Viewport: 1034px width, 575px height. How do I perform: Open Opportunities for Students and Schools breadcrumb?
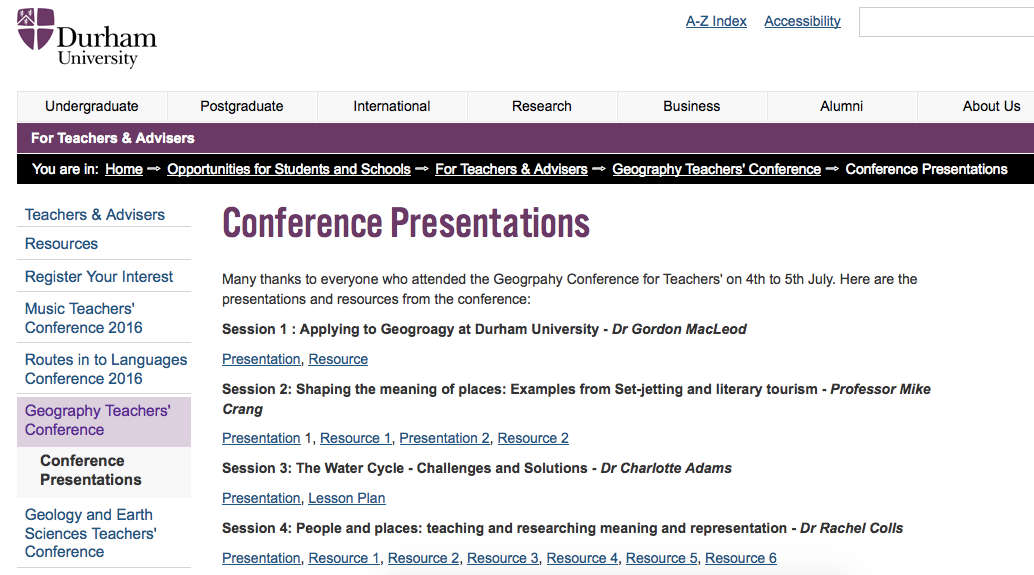[289, 169]
